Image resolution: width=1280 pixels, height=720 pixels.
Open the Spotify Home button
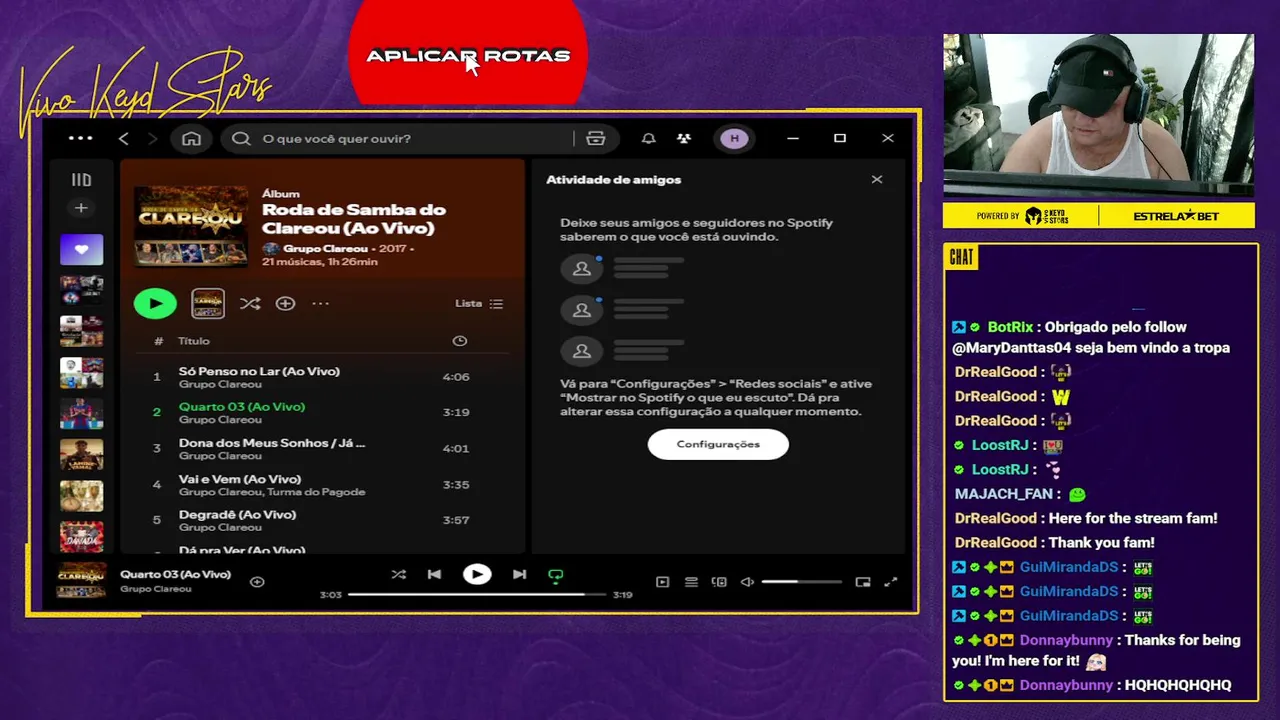pos(191,138)
